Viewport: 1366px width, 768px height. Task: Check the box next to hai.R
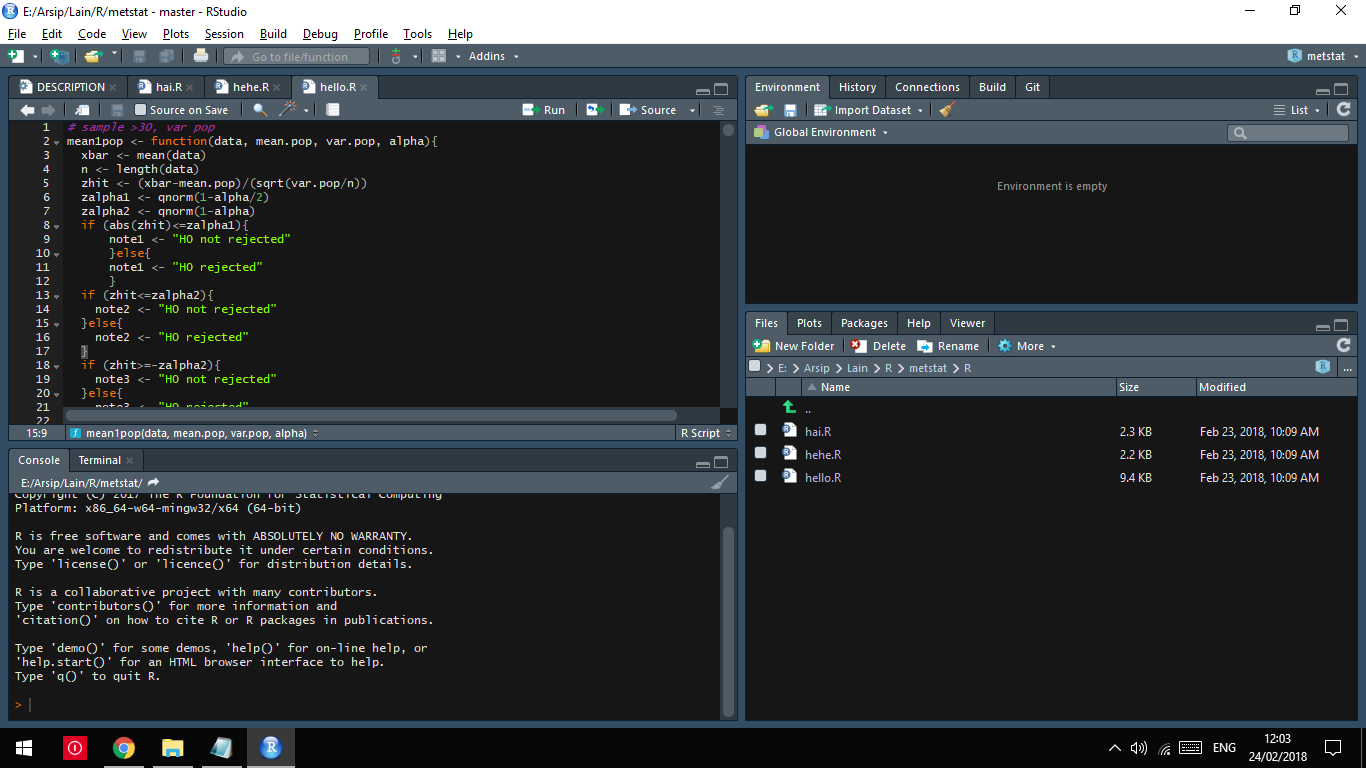pyautogui.click(x=760, y=430)
